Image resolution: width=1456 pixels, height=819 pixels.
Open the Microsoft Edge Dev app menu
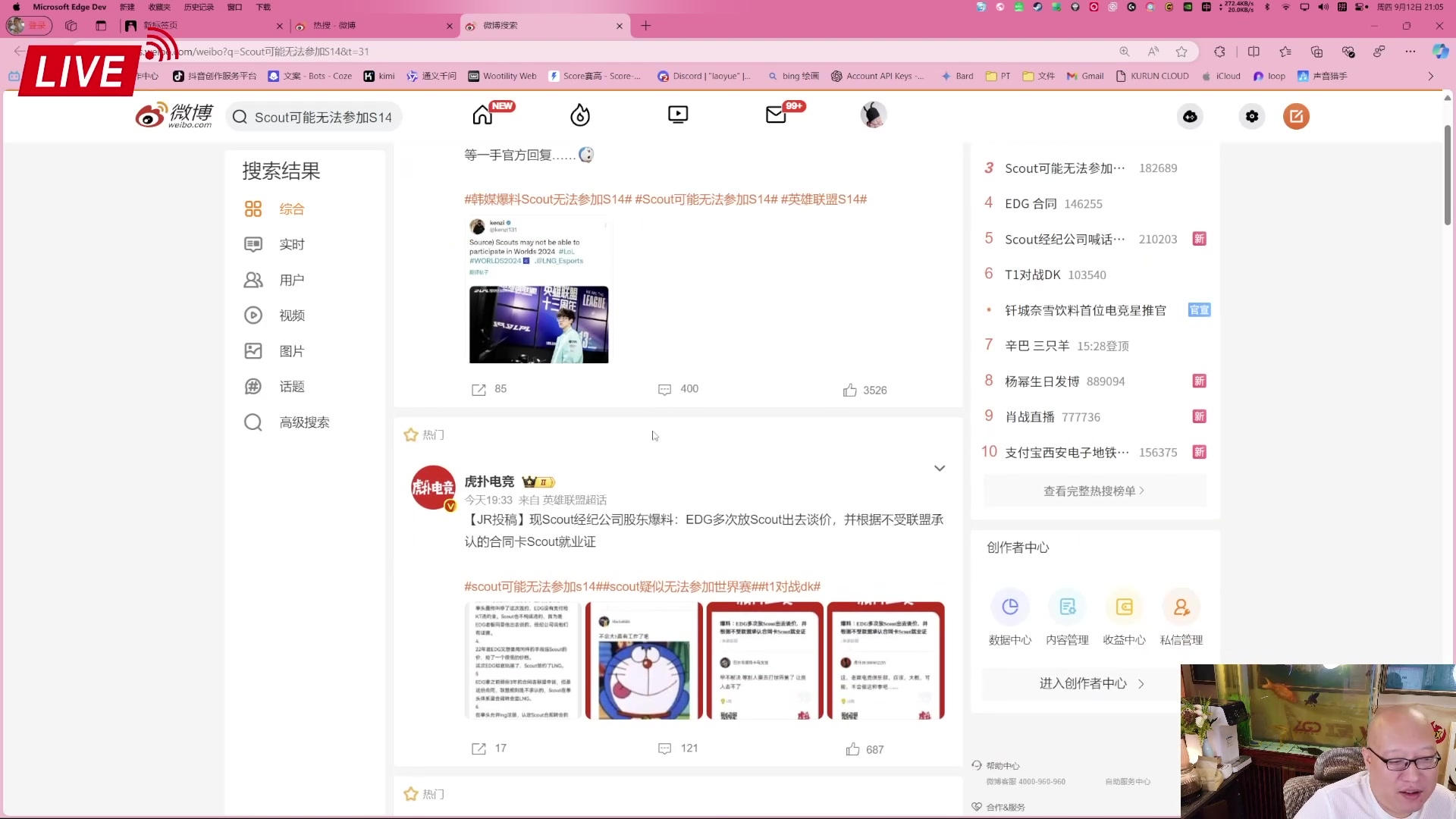click(70, 7)
